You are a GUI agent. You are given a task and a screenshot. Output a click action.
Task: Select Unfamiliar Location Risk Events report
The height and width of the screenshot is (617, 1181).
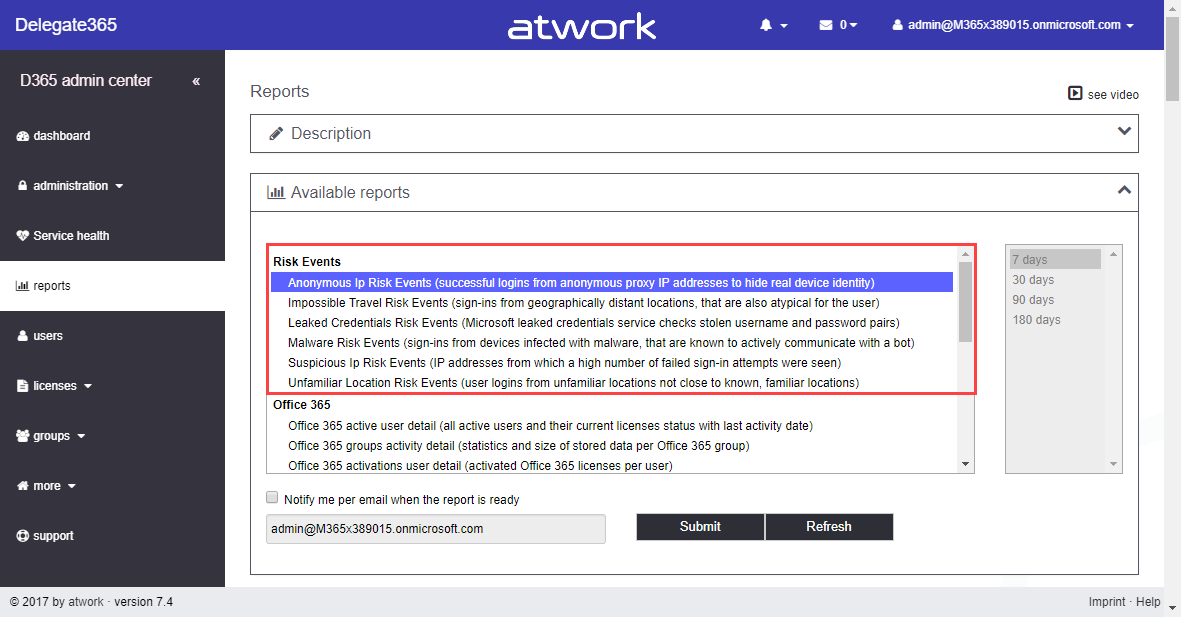(x=612, y=383)
